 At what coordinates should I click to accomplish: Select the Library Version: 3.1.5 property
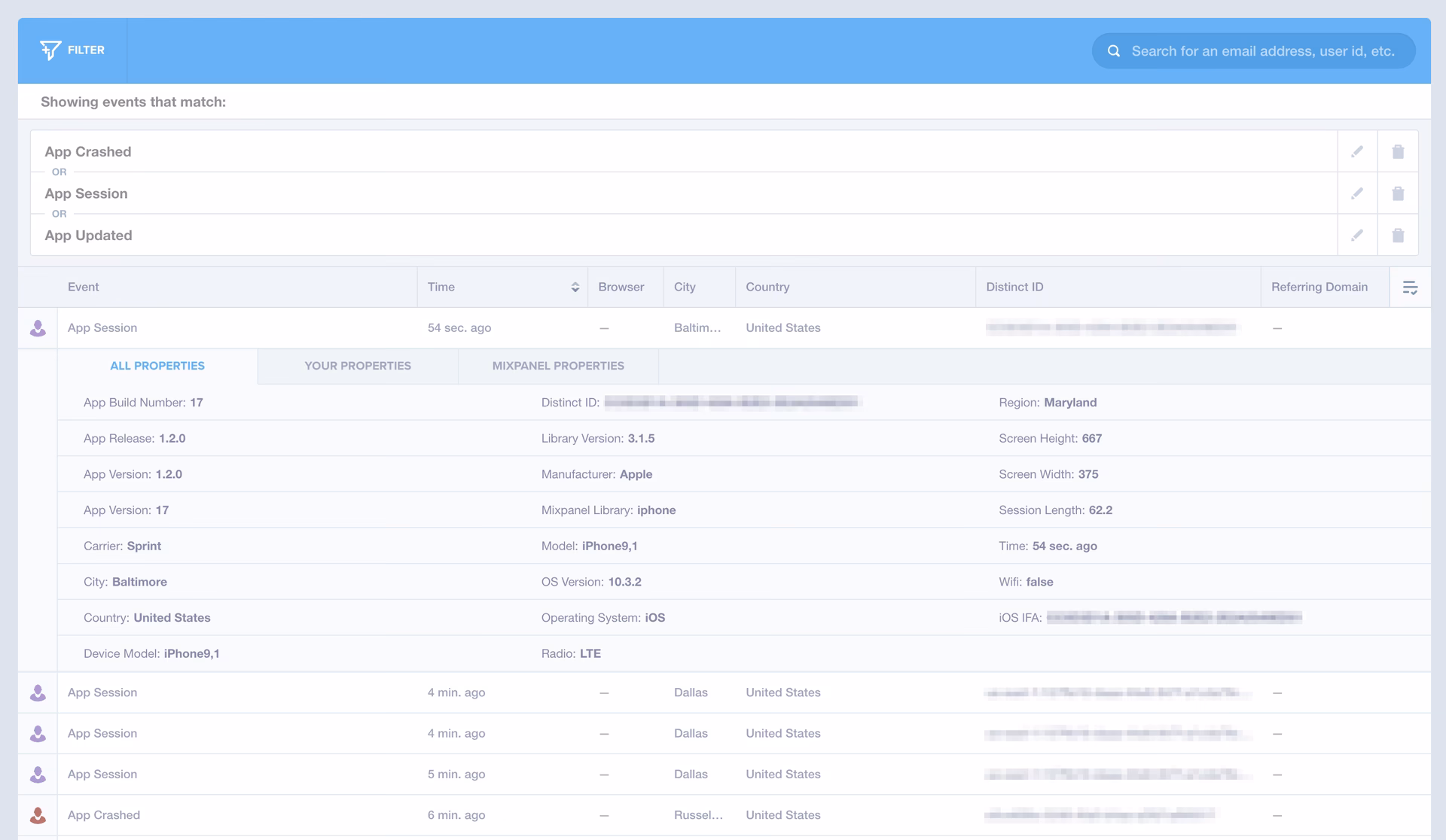[598, 439]
